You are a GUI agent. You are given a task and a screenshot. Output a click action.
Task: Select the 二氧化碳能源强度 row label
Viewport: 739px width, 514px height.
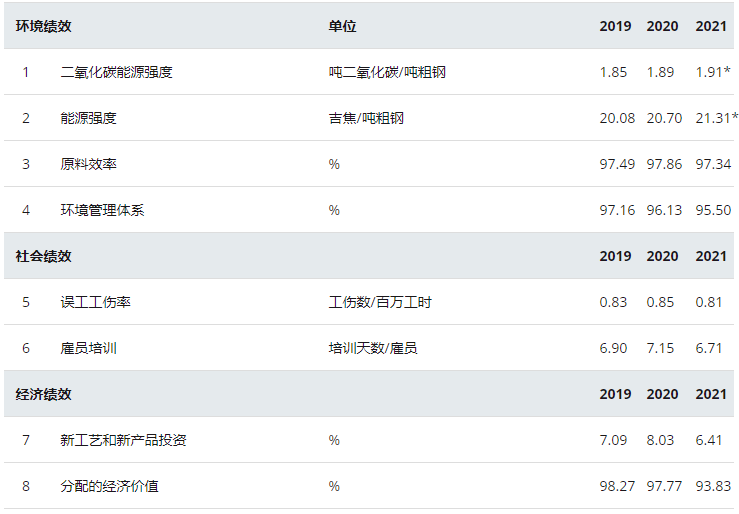click(116, 72)
